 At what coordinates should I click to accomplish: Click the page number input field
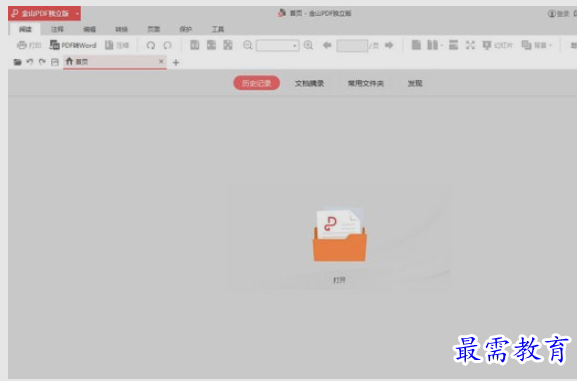click(352, 46)
